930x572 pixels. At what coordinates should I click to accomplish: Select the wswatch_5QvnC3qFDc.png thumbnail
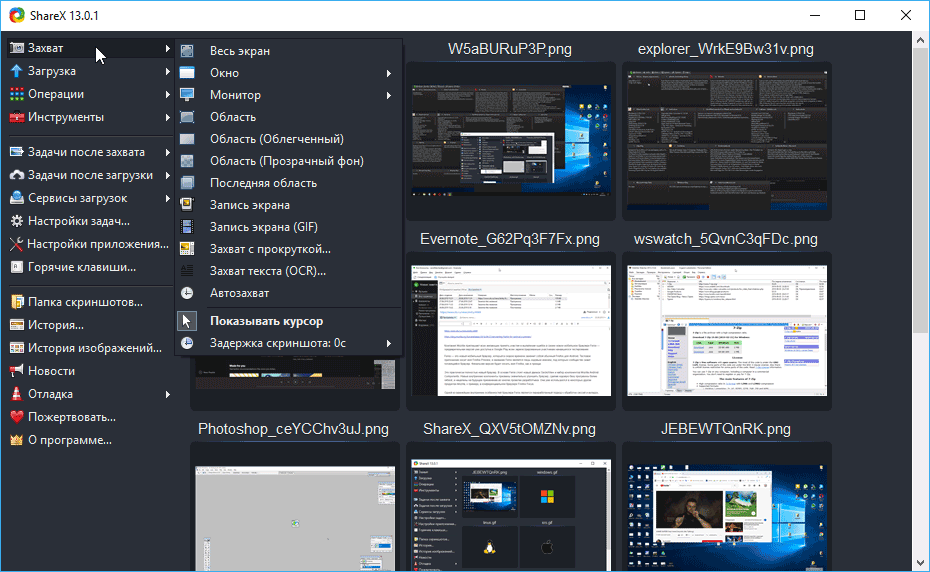pyautogui.click(x=727, y=331)
